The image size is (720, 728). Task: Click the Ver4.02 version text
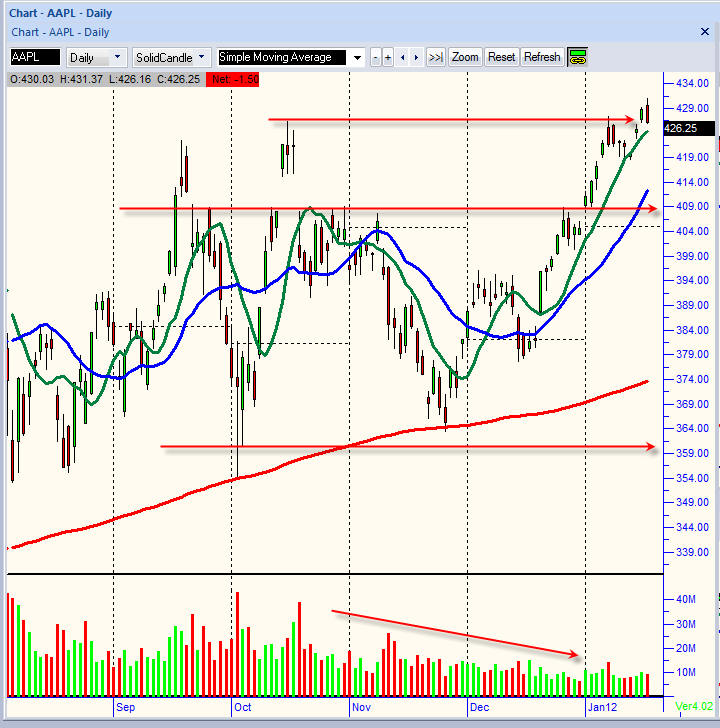(x=694, y=706)
